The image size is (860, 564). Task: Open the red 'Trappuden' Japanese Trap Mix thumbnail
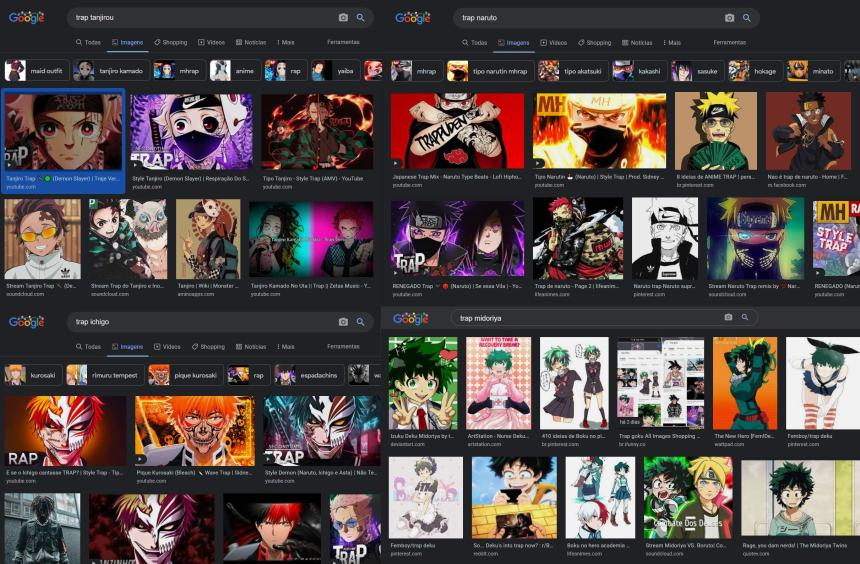[457, 131]
